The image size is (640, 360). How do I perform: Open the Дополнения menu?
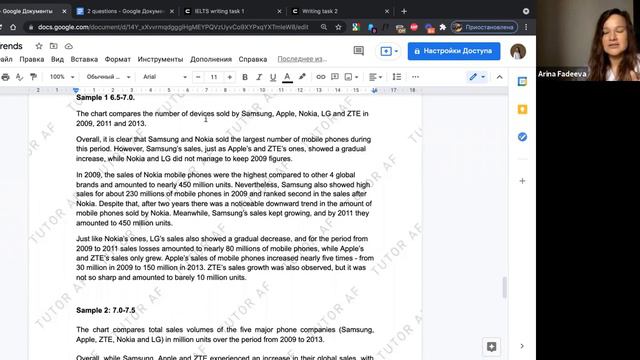(x=211, y=59)
